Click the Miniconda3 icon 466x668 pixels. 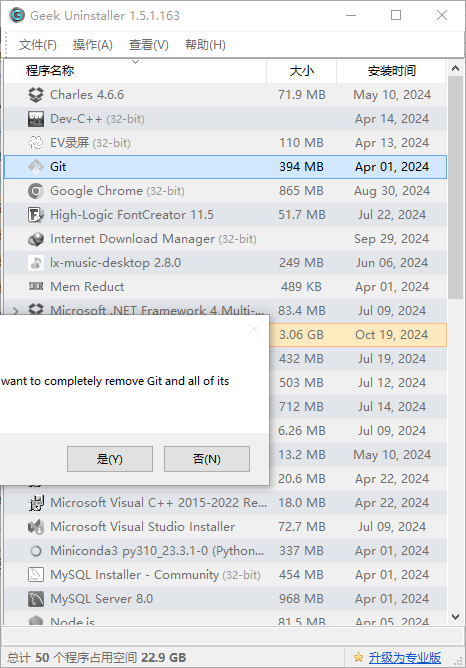[36, 551]
